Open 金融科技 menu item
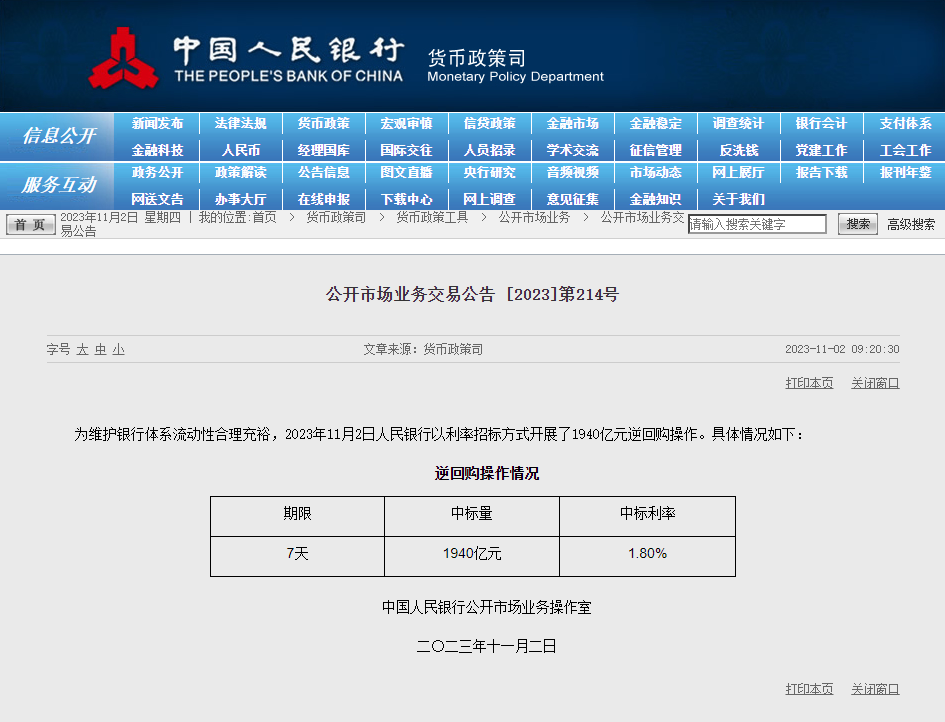Screen dimensions: 945x722 (157, 150)
